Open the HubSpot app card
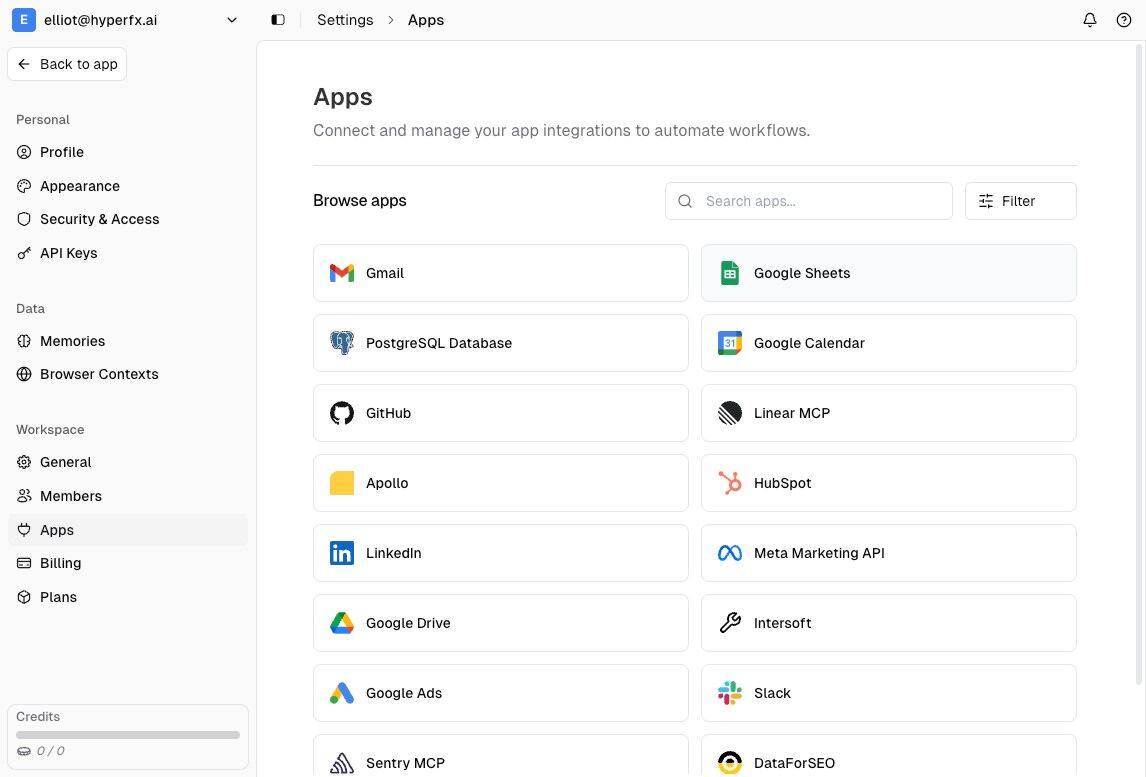The image size is (1146, 777). tap(889, 483)
